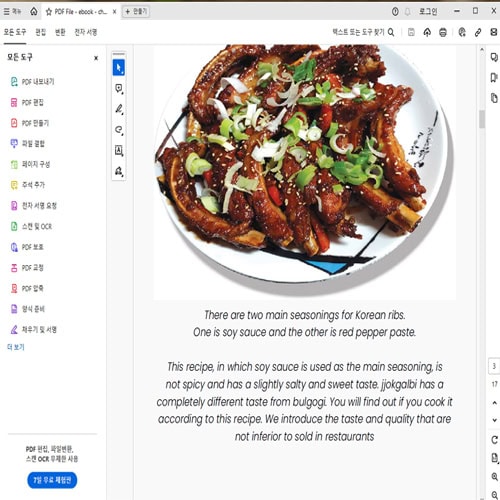Star the 'PDF File - ebook' tab as favorite
The width and height of the screenshot is (500, 500).
[x=49, y=12]
